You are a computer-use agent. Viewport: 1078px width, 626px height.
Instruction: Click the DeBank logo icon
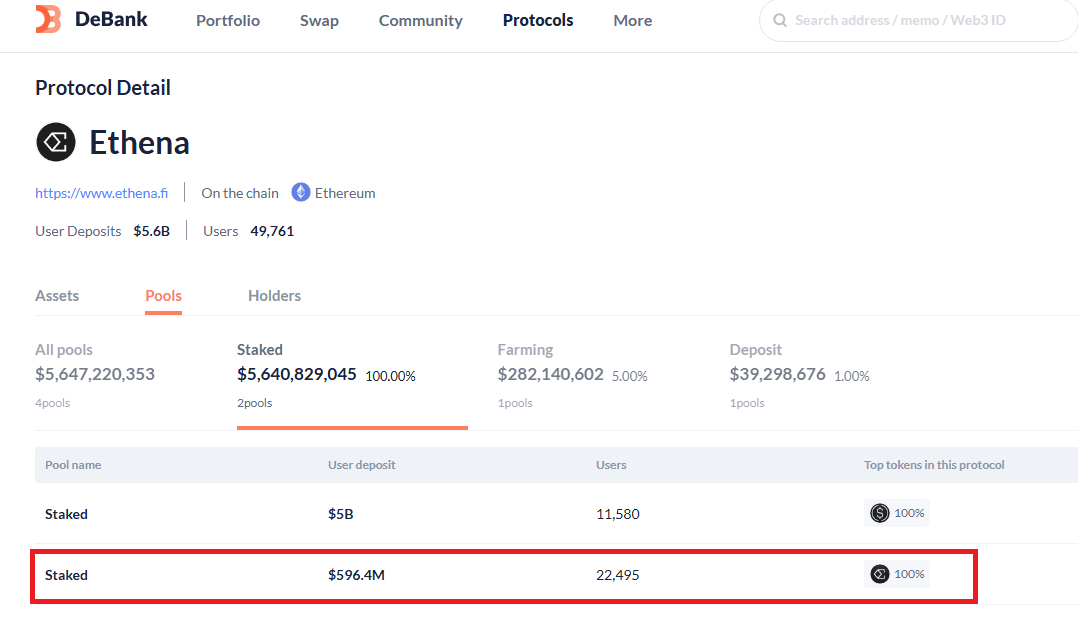(x=48, y=19)
